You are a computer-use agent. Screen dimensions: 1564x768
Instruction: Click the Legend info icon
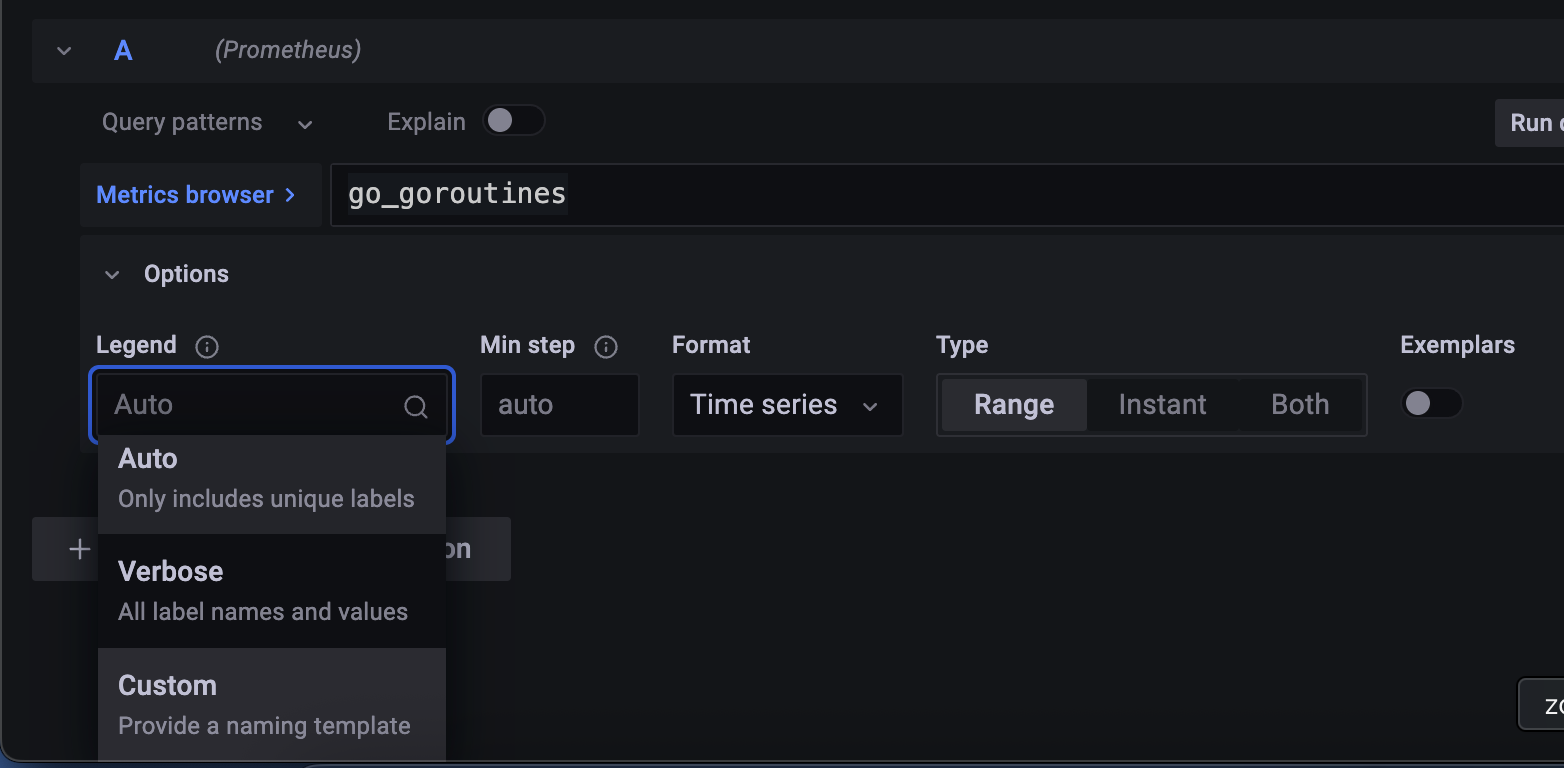coord(207,347)
